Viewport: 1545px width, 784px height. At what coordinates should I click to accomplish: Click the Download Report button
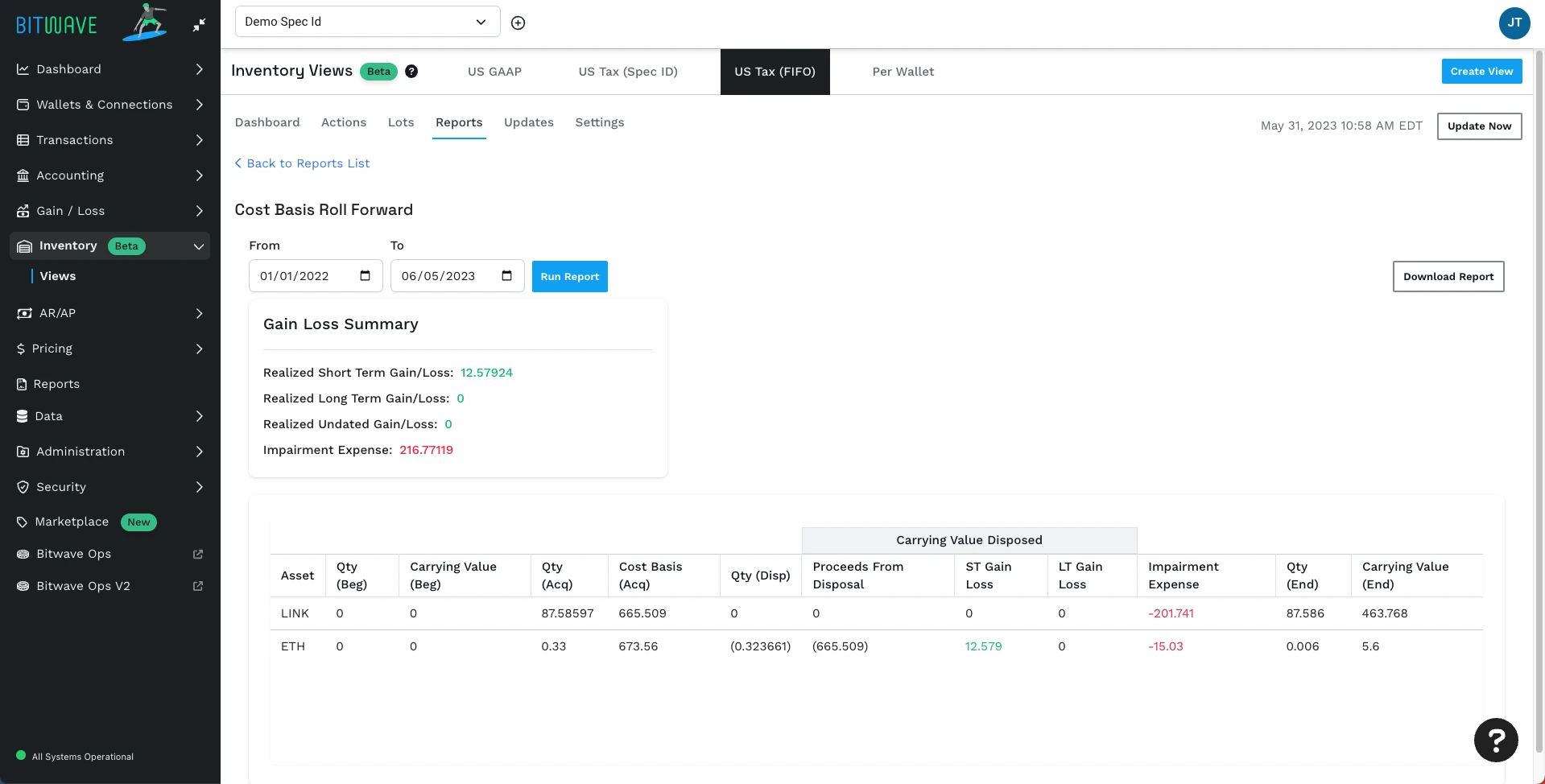(x=1448, y=276)
